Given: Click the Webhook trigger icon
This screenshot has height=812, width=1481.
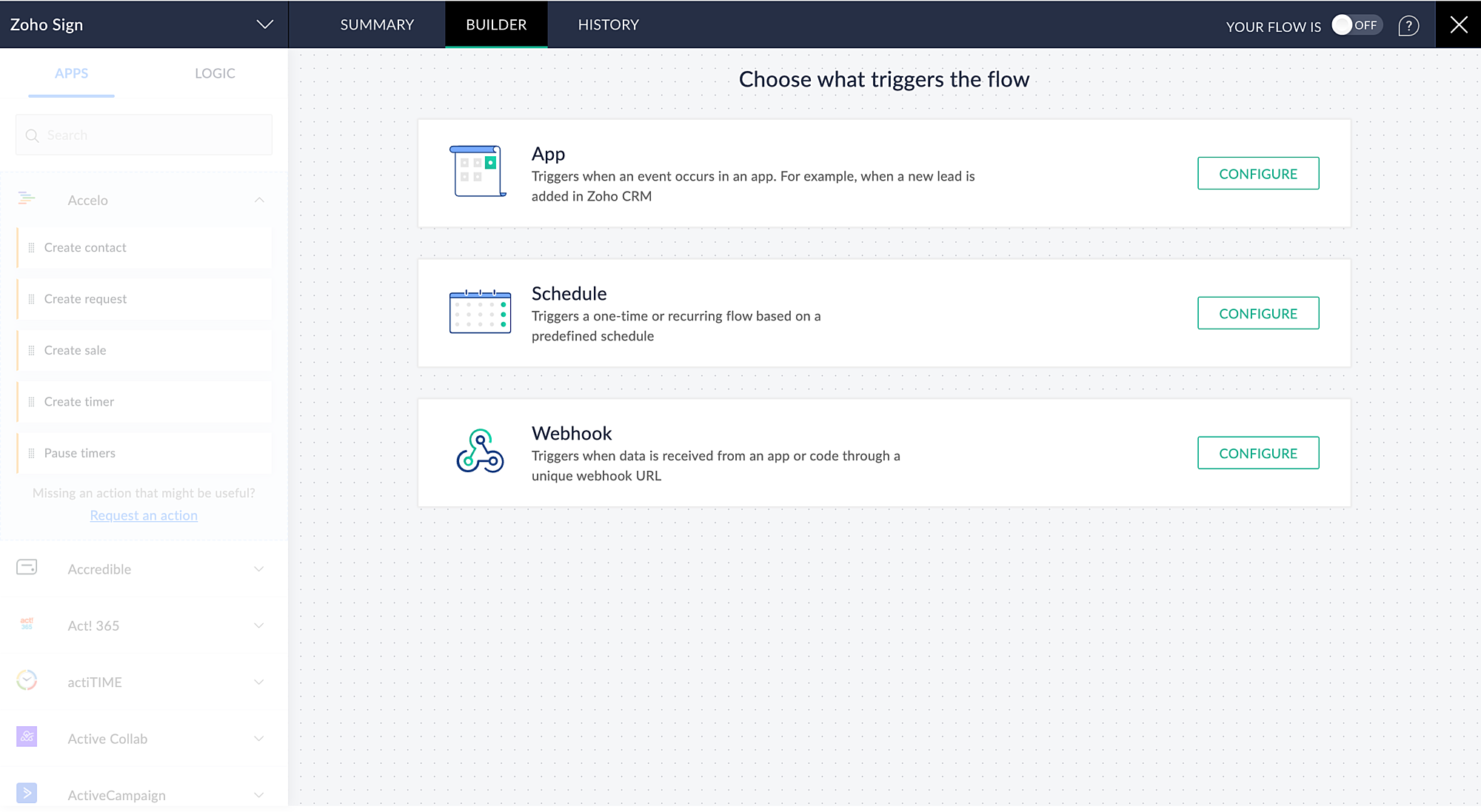Looking at the screenshot, I should point(480,451).
